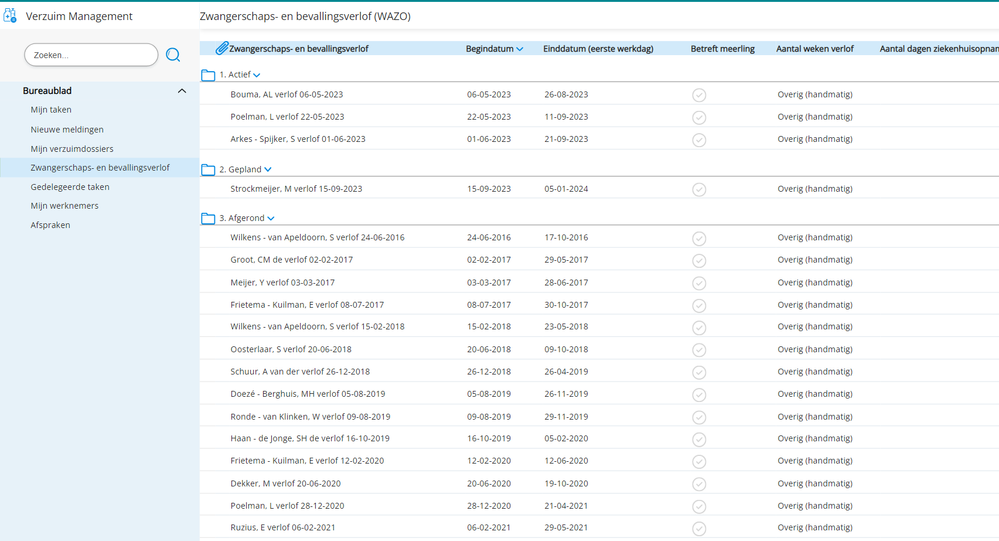Screen dimensions: 999x541
Task: Click the paperclip attachment icon in header
Action: pos(221,48)
